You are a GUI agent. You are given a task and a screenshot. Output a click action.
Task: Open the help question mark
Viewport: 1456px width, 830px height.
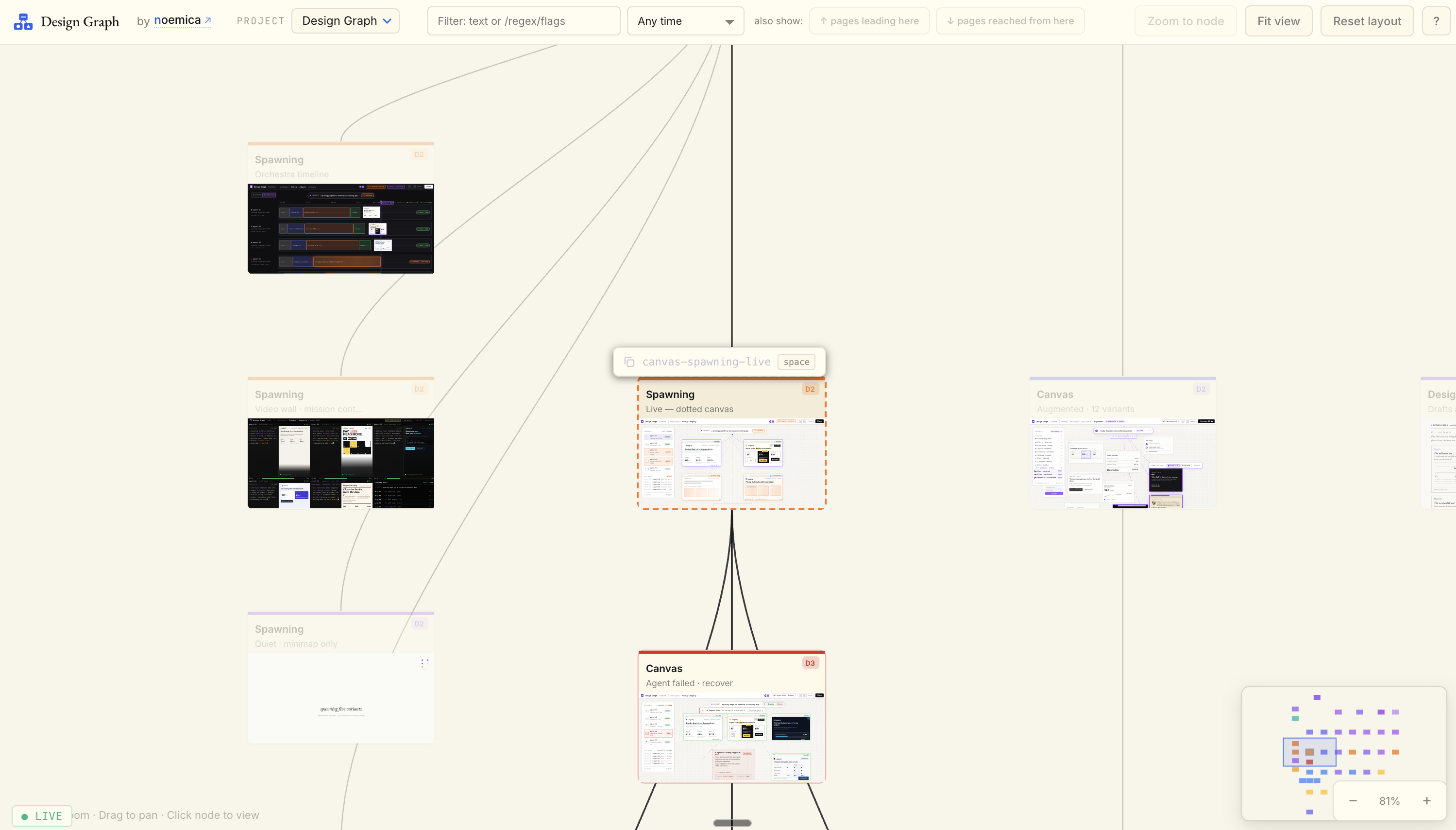coord(1437,20)
